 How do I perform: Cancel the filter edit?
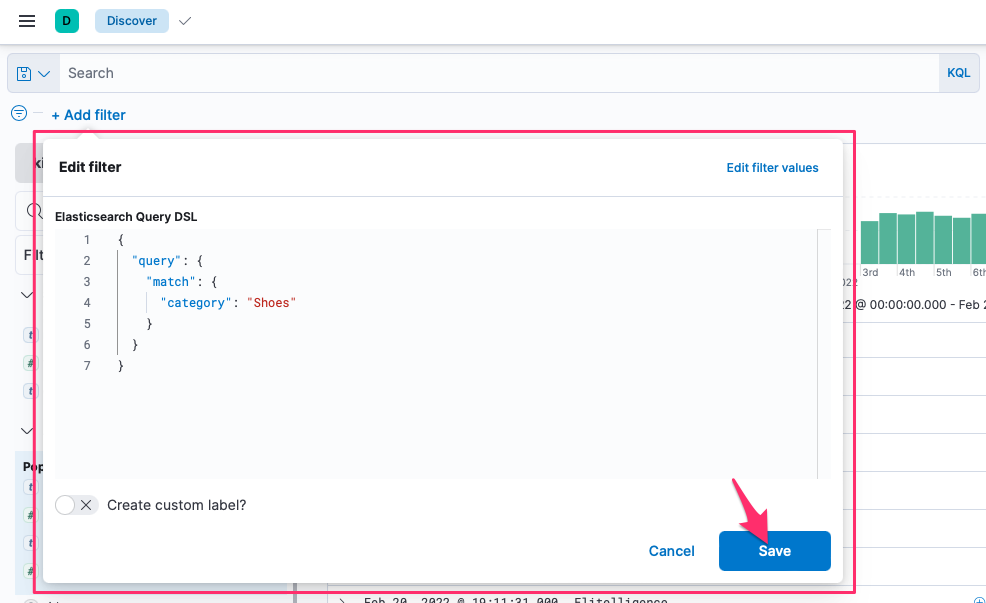(x=671, y=551)
